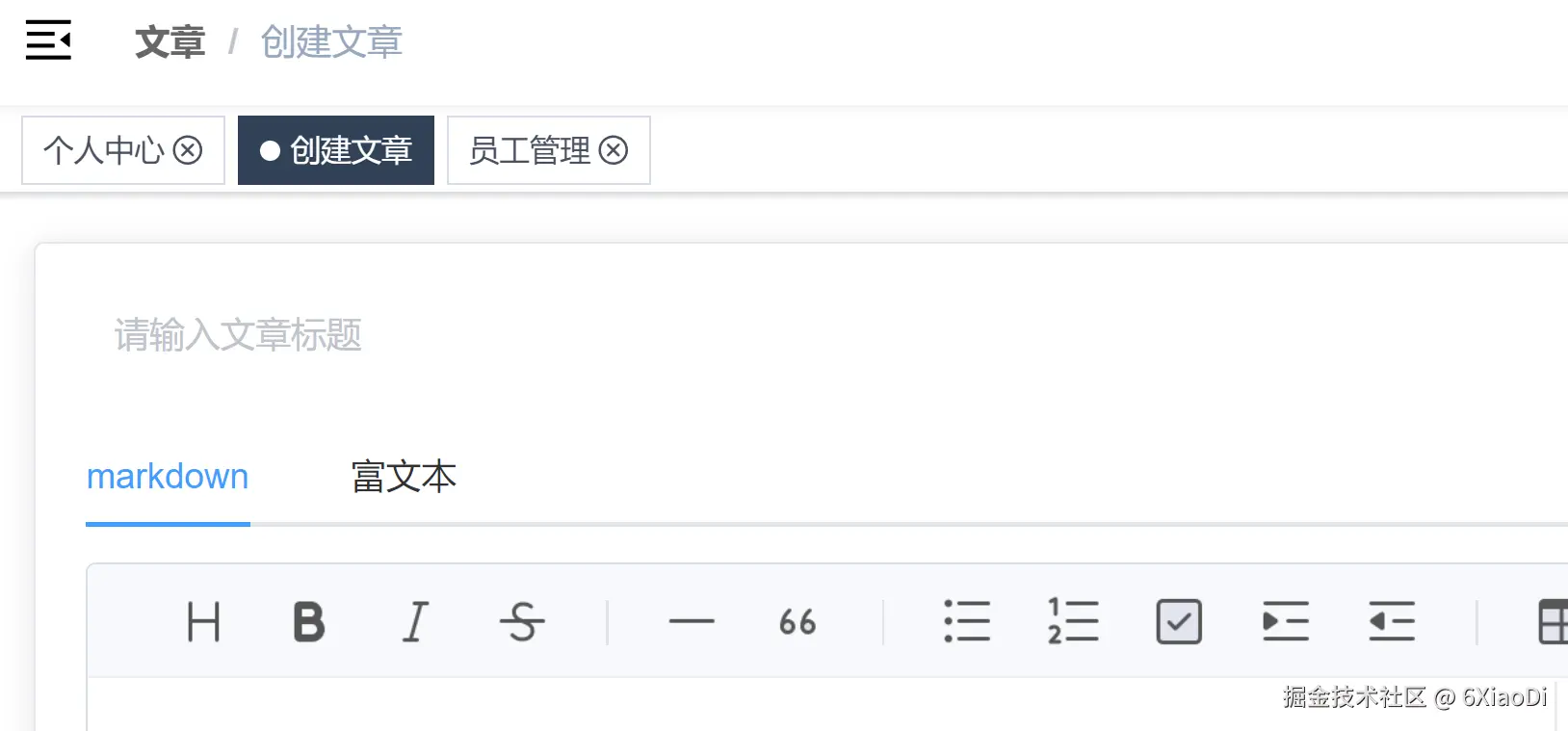
Task: Decrease indent with the outdent icon
Action: (x=1392, y=621)
